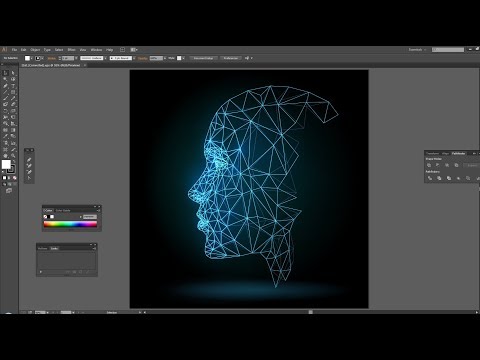Select the Line Segment tool
The width and height of the screenshot is (480, 360).
5,92
